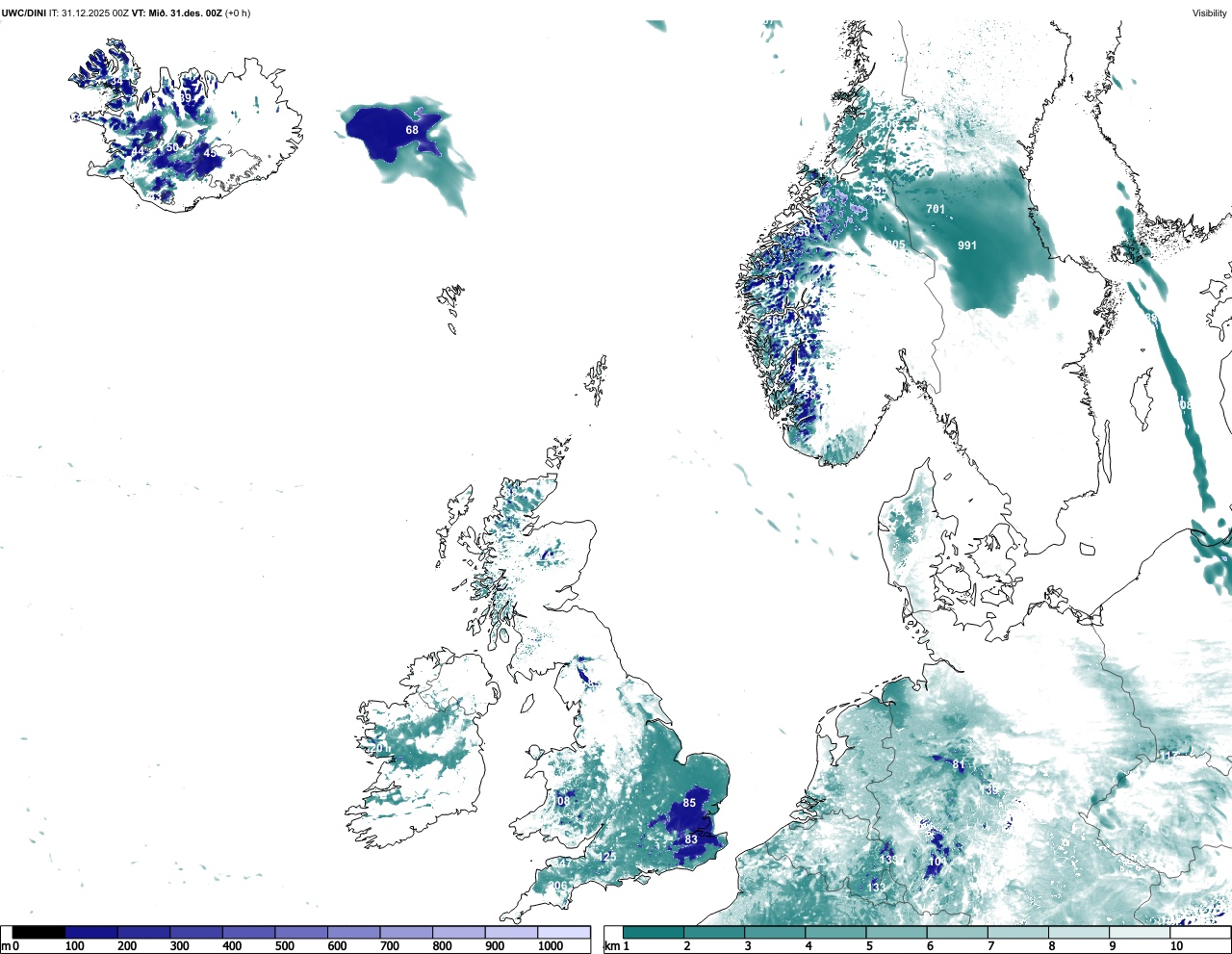This screenshot has height=954, width=1232.
Task: Click the "125" value in southern England
Action: point(607,857)
